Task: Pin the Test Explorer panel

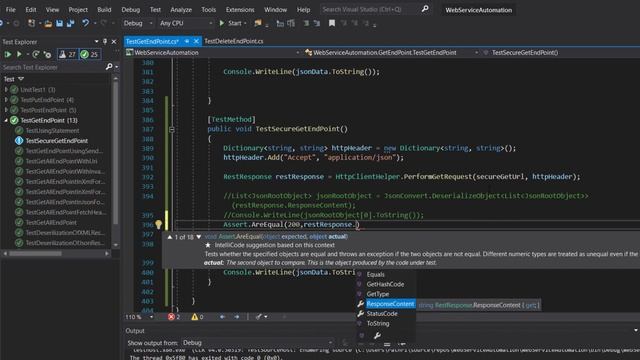Action: (105, 42)
